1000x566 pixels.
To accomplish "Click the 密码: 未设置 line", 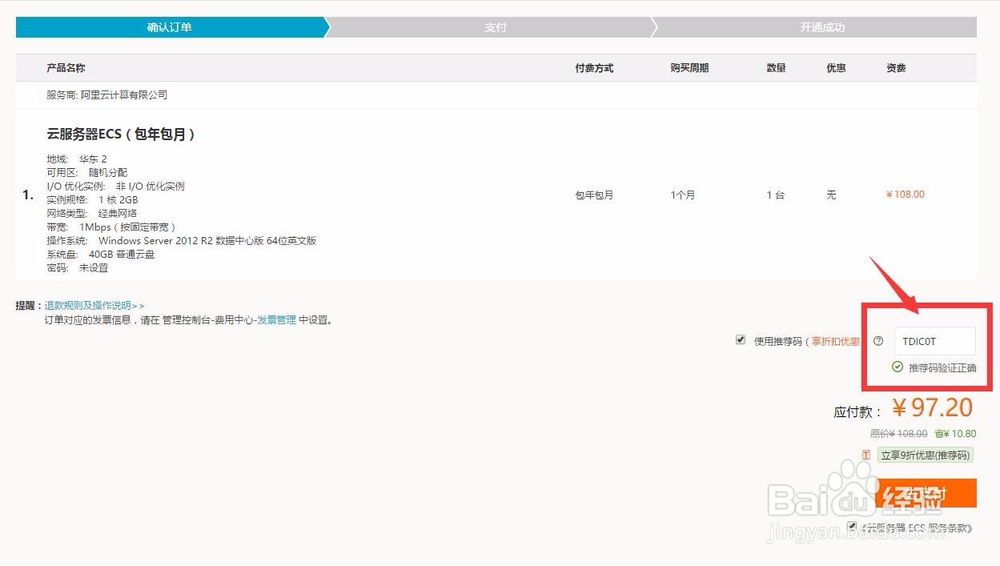I will tap(77, 268).
